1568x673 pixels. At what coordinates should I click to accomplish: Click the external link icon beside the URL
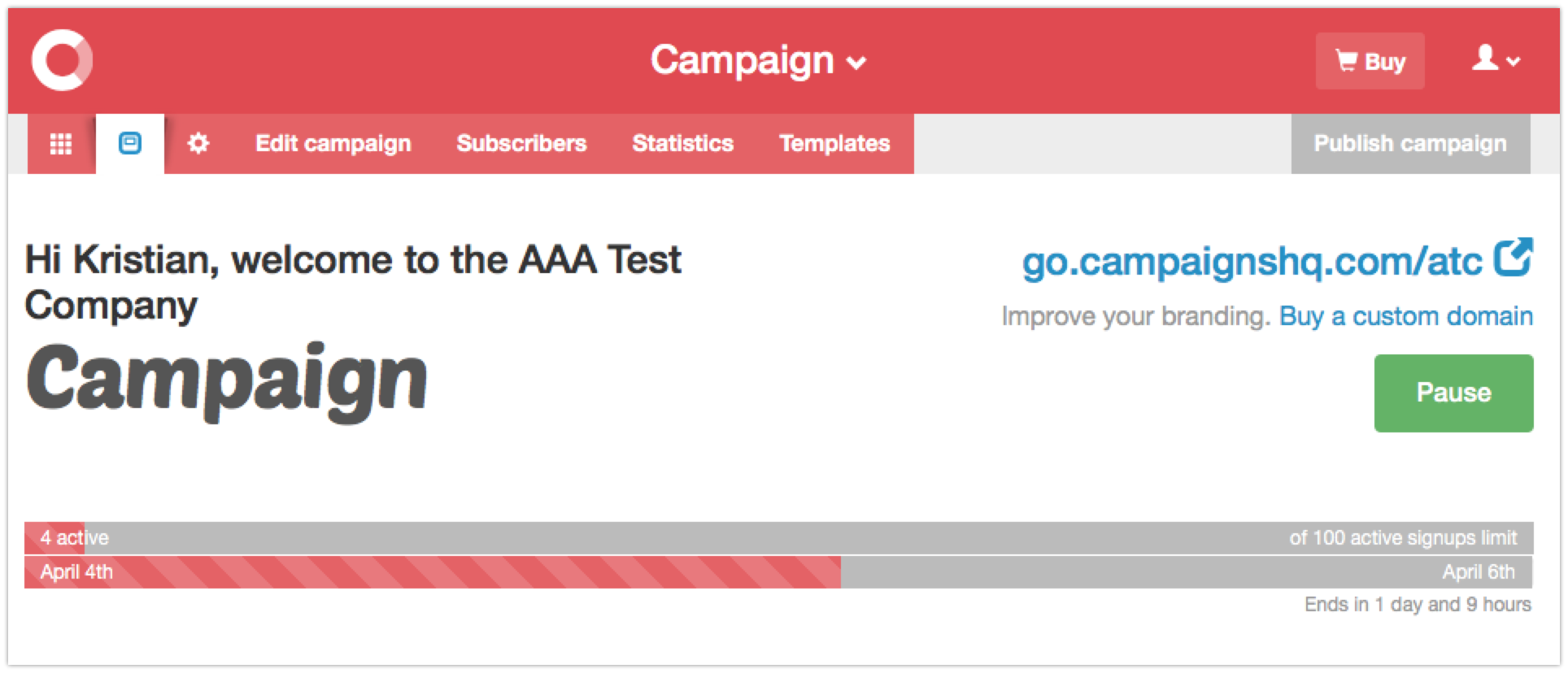[1513, 258]
